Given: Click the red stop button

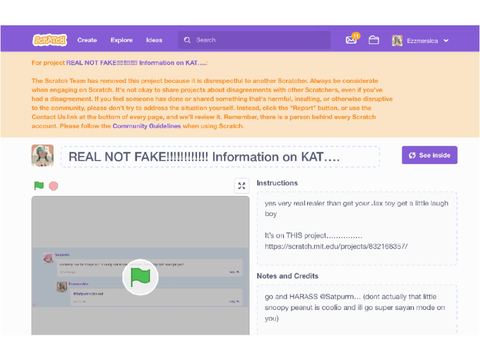Looking at the screenshot, I should coord(53,186).
